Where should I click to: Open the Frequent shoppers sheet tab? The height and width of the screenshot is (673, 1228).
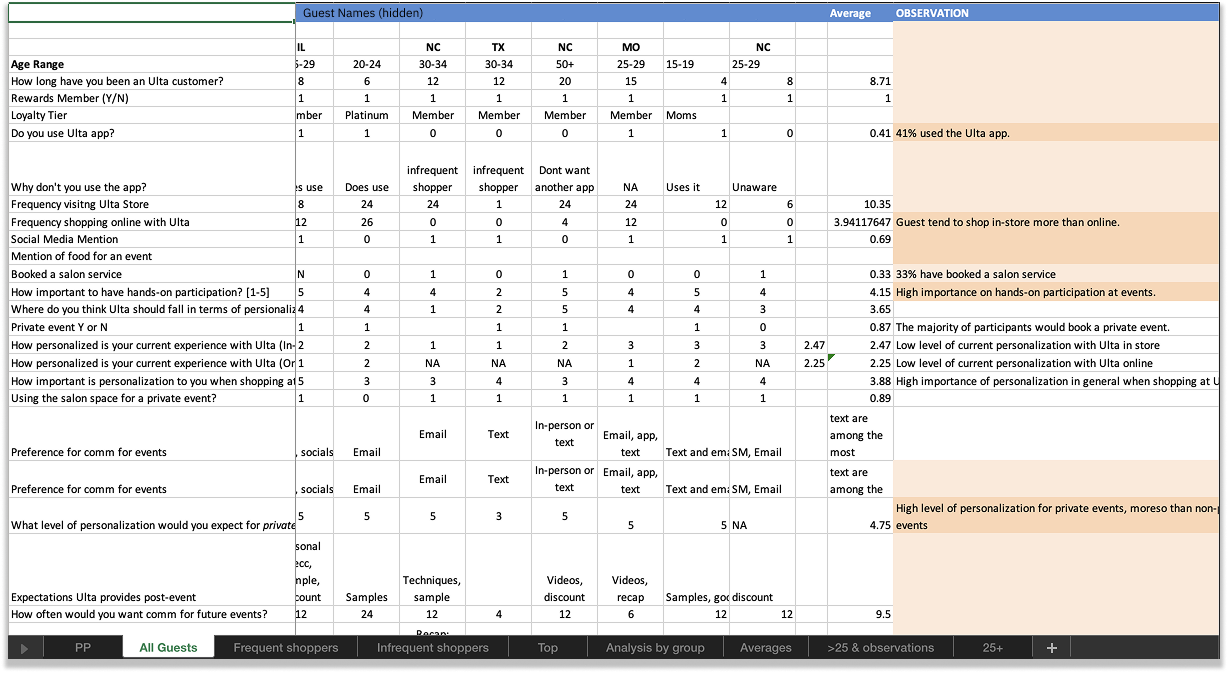[285, 648]
